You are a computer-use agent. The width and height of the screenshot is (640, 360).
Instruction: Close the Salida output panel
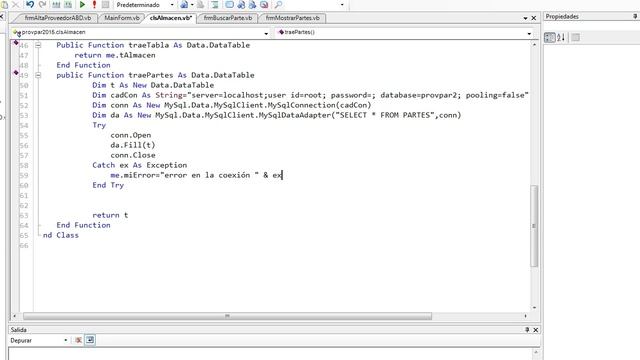[x=536, y=330]
